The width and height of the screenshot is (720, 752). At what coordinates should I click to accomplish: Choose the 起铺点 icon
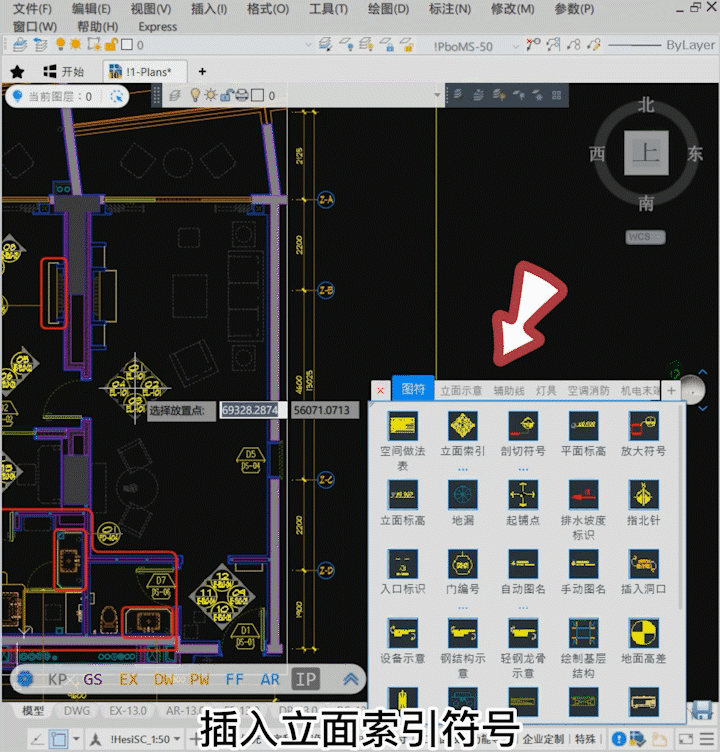click(x=523, y=494)
